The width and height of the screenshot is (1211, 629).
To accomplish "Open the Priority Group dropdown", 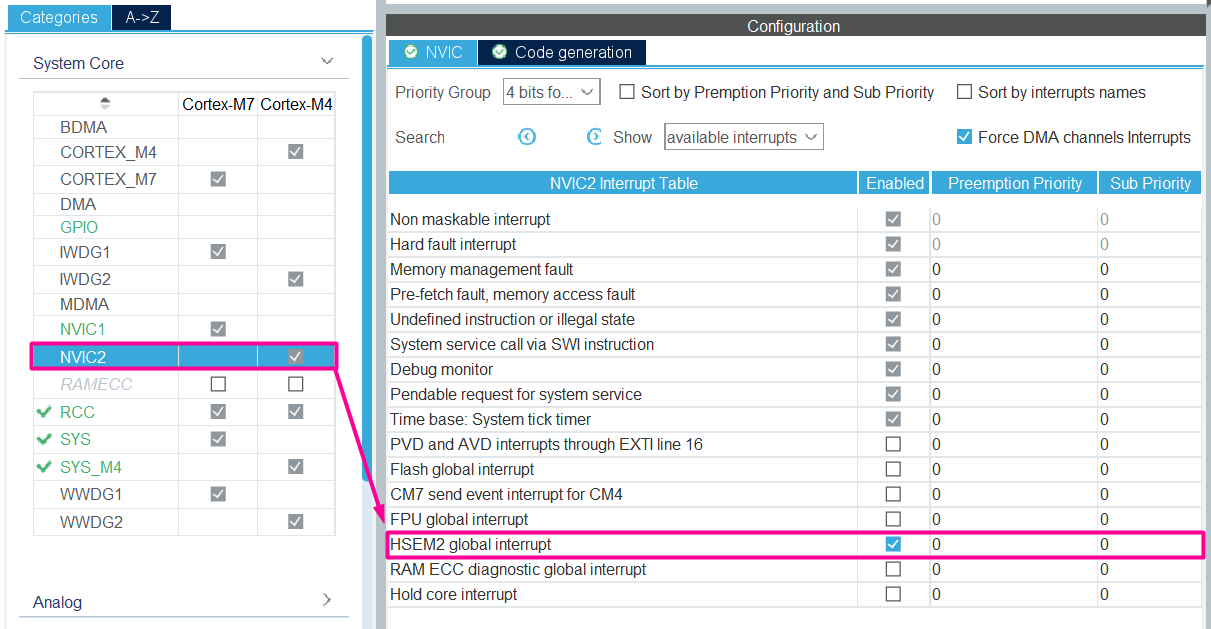I will click(x=551, y=91).
